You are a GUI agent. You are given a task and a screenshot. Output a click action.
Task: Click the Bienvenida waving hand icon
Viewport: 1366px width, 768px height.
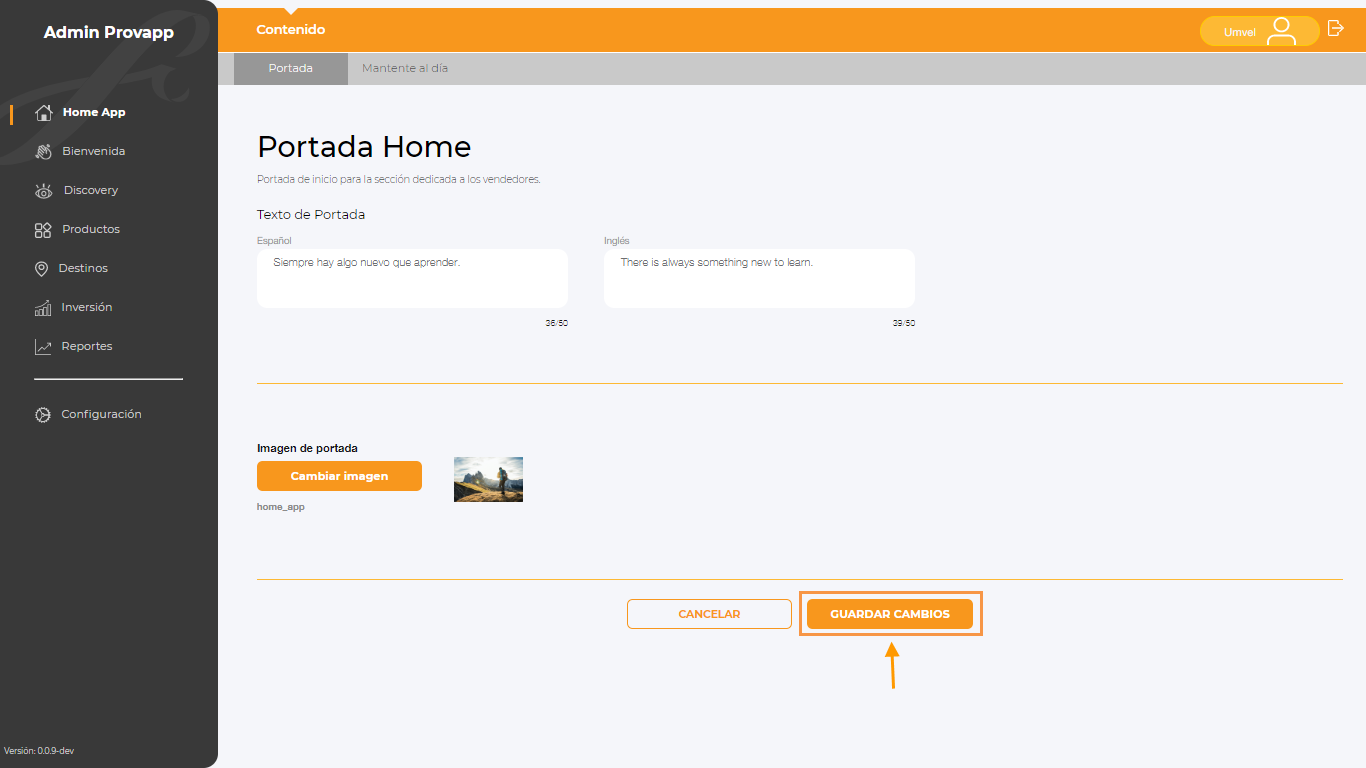43,151
